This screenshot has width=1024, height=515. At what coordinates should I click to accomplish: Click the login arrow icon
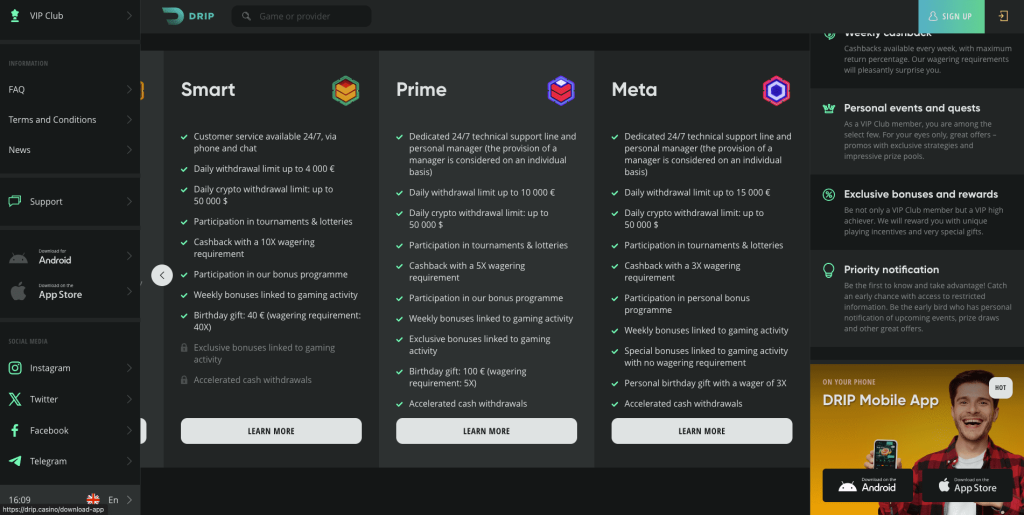(1003, 16)
